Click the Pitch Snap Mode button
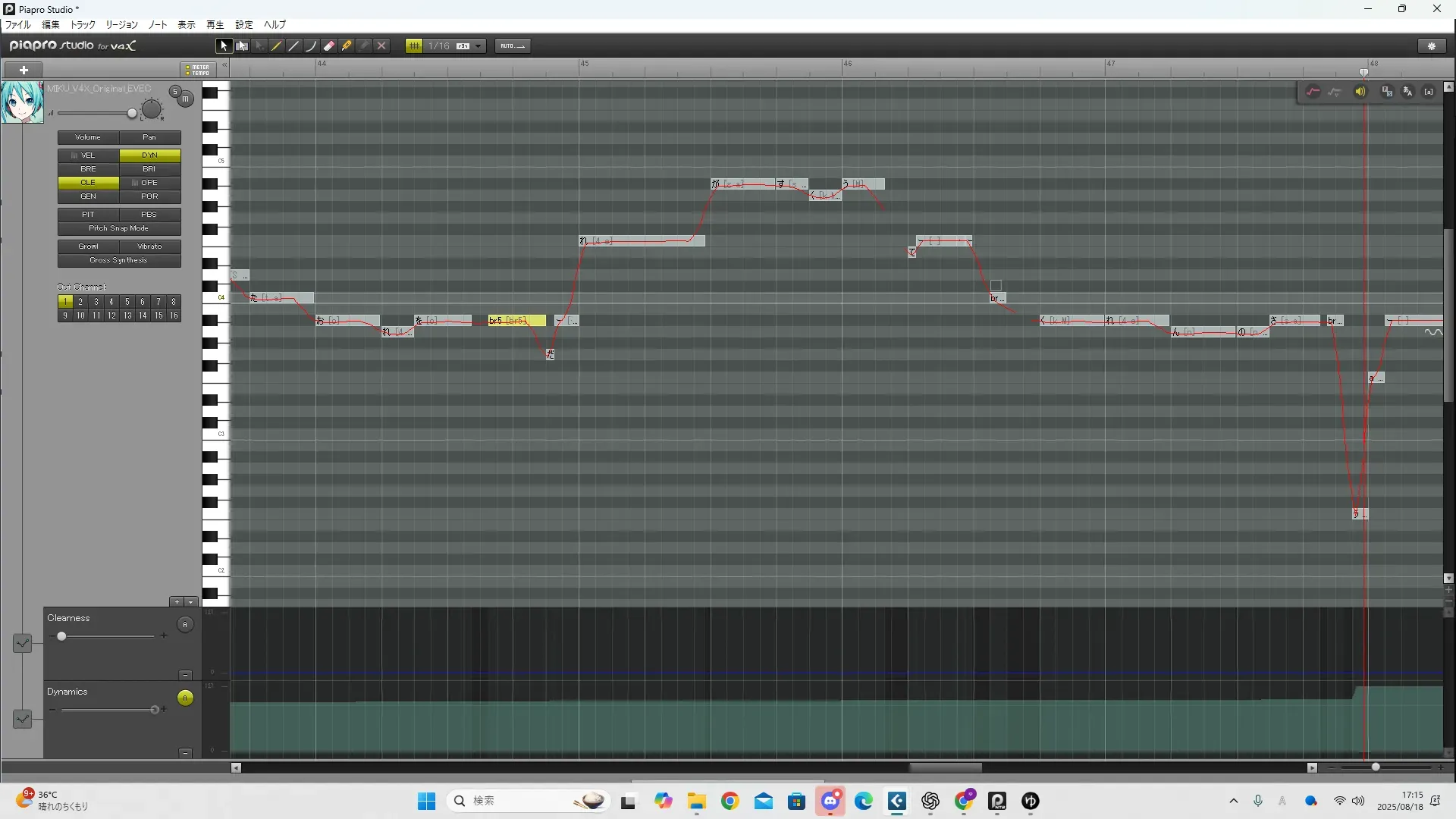Viewport: 1456px width, 819px height. [119, 228]
